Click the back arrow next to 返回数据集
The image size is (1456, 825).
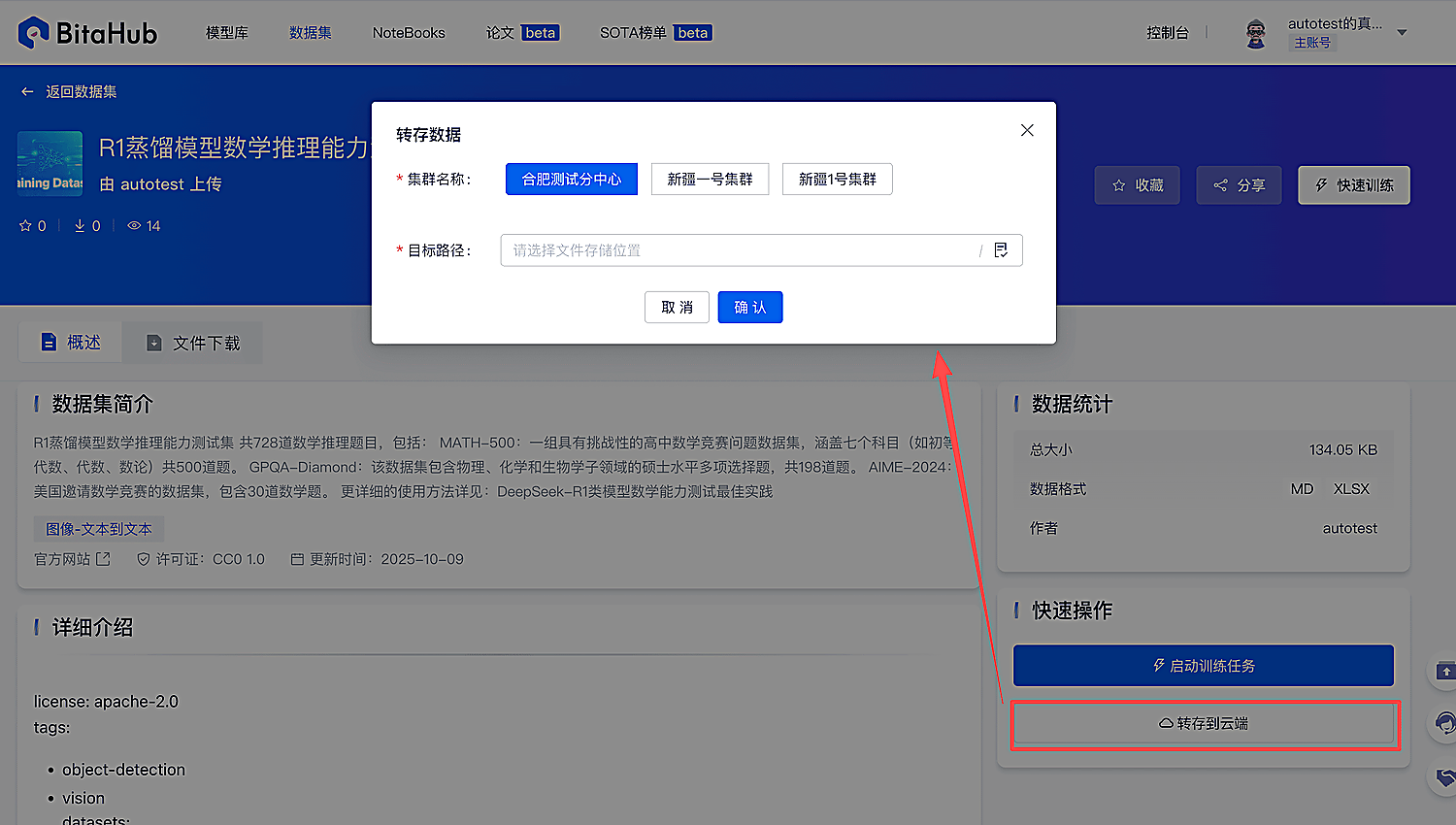(x=27, y=91)
